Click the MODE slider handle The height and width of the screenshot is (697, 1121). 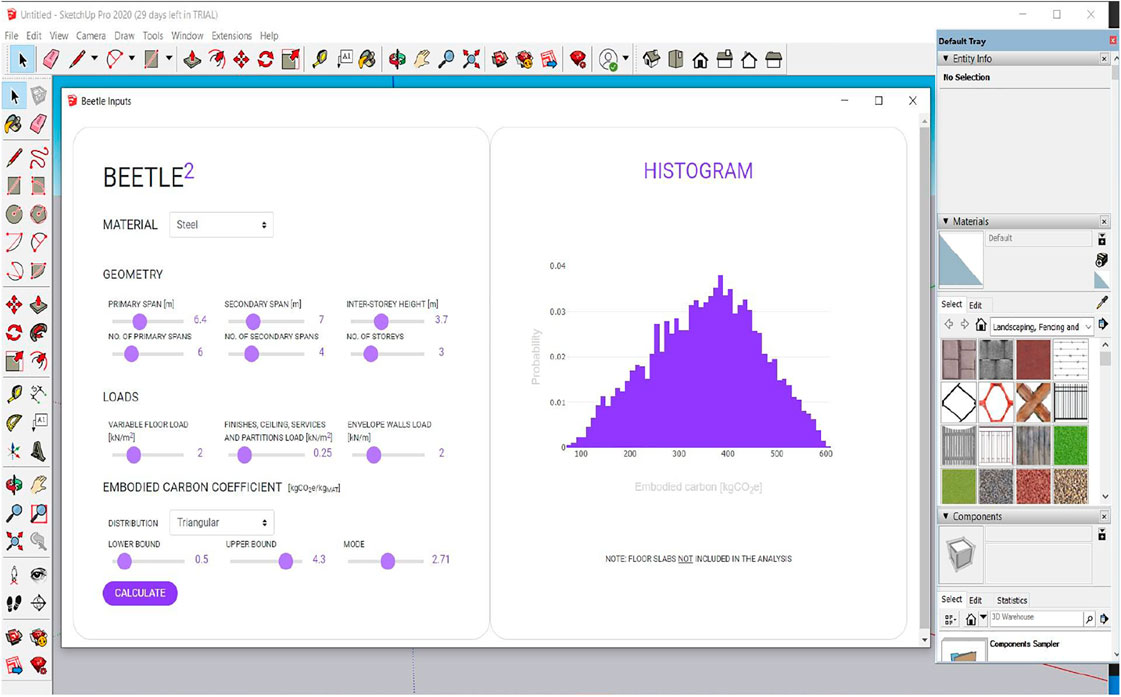387,561
